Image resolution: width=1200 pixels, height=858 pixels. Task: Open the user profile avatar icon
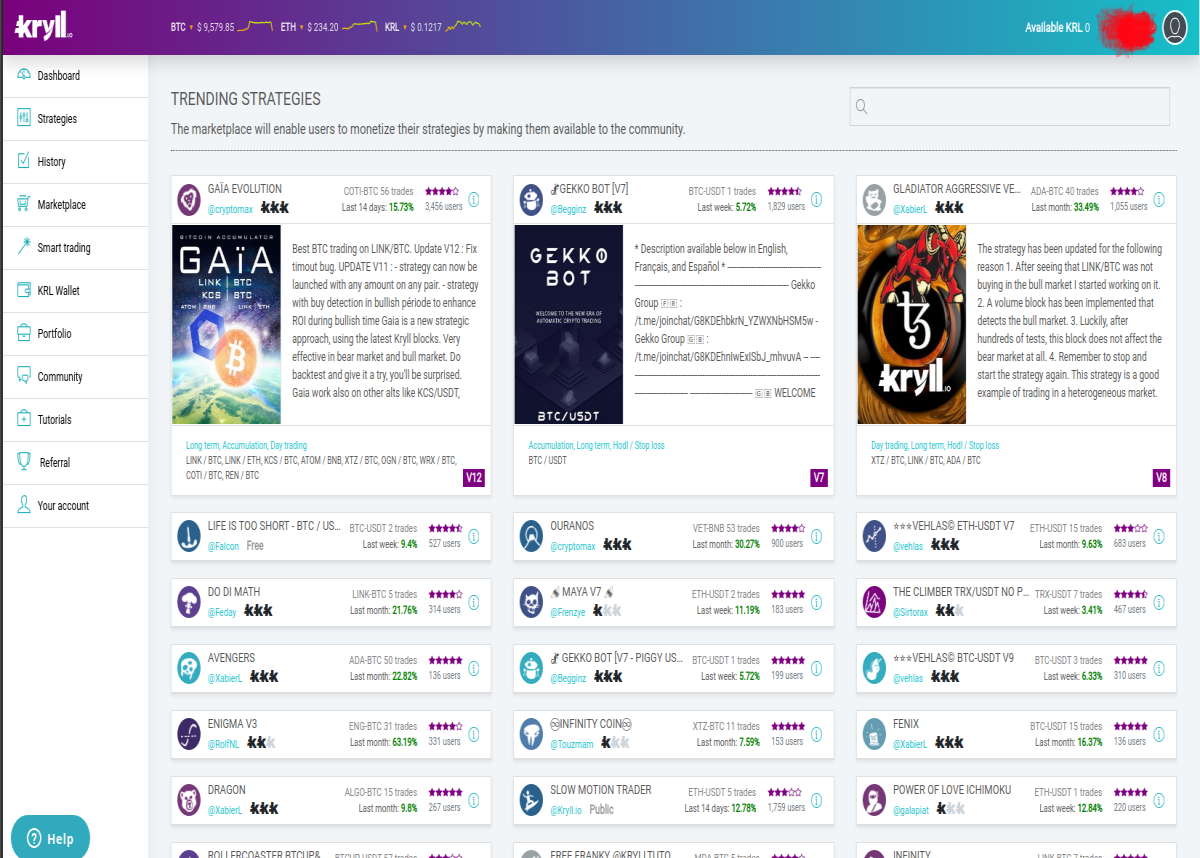pyautogui.click(x=1175, y=27)
